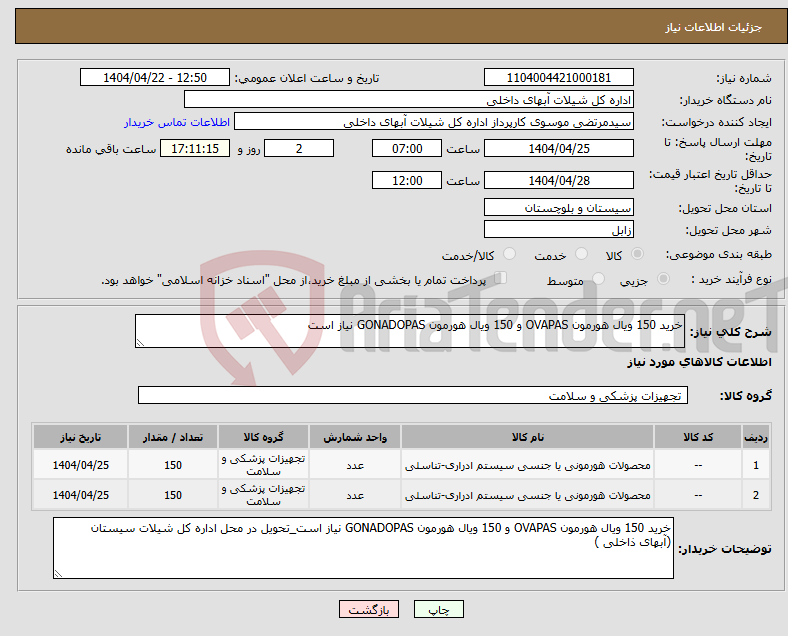Click the goods group تجهیزات پزشکی و سلامت field

(413, 395)
